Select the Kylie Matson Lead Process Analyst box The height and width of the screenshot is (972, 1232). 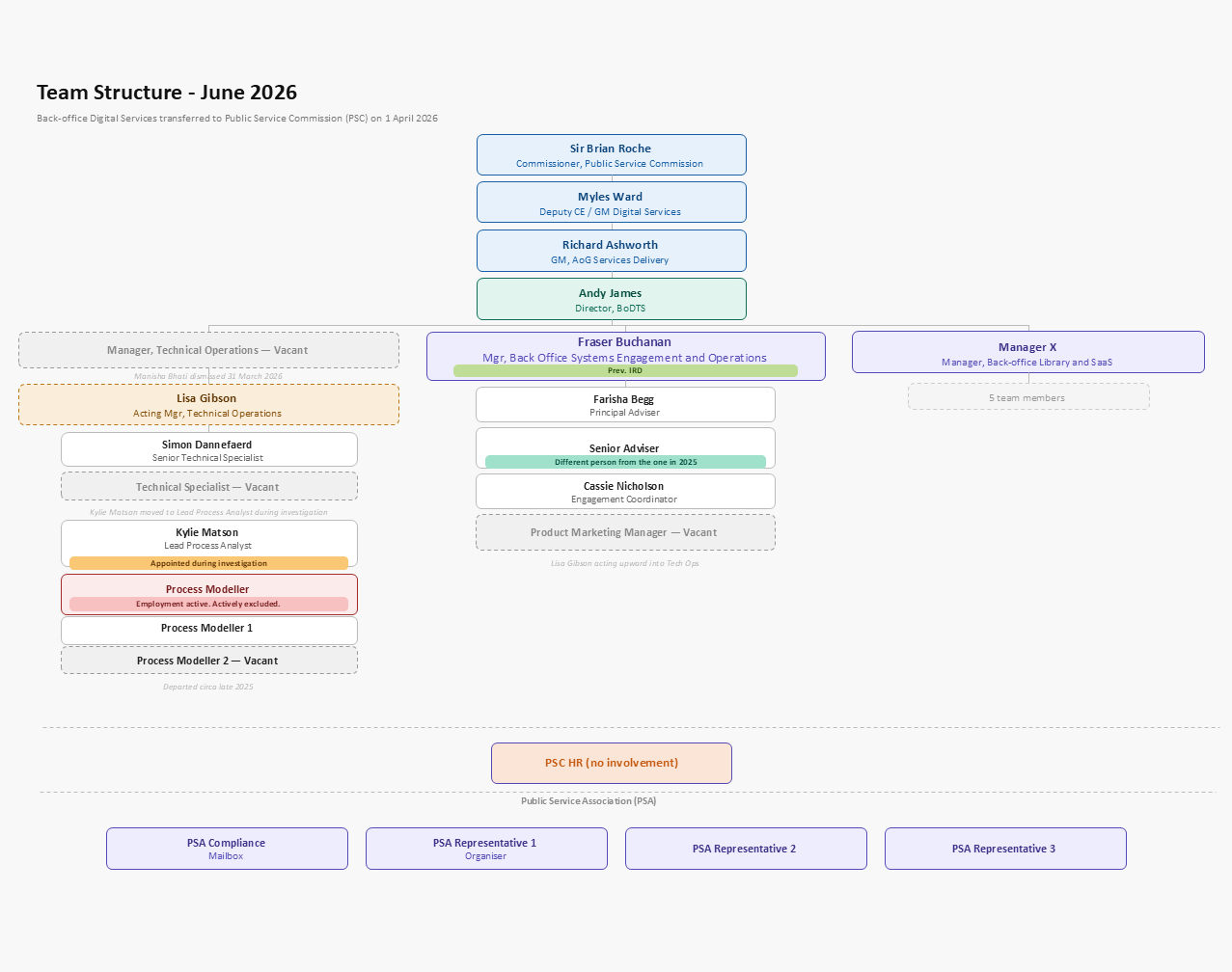(208, 544)
